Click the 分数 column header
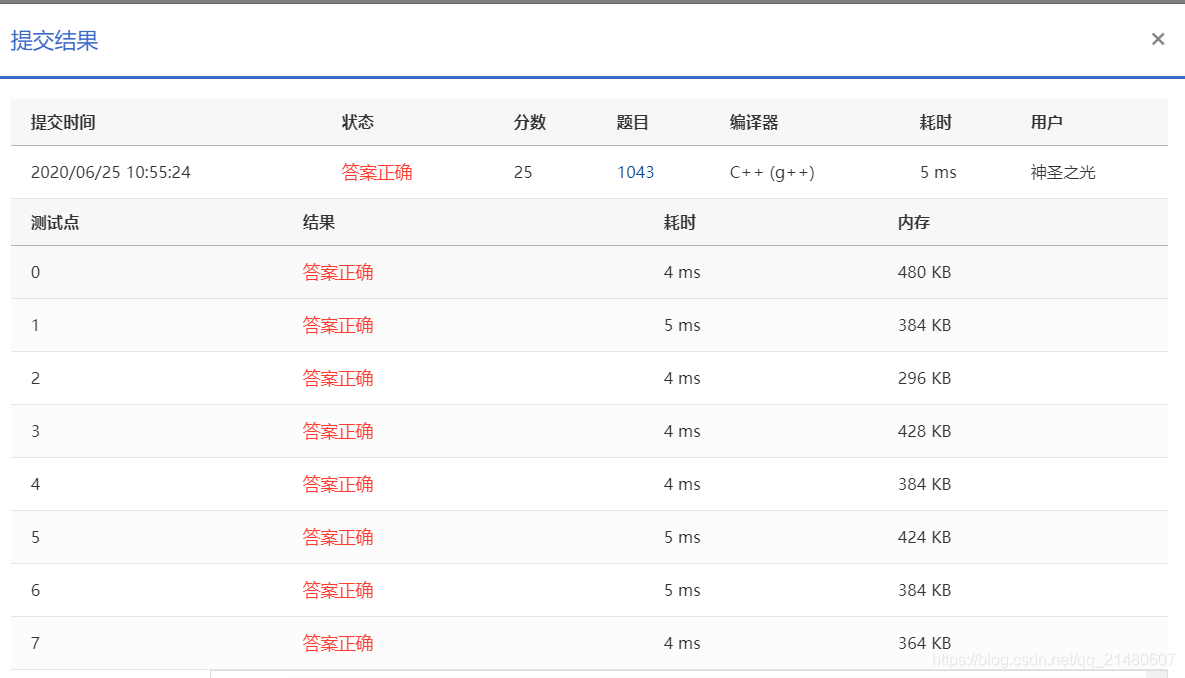The width and height of the screenshot is (1185, 678). (x=530, y=122)
